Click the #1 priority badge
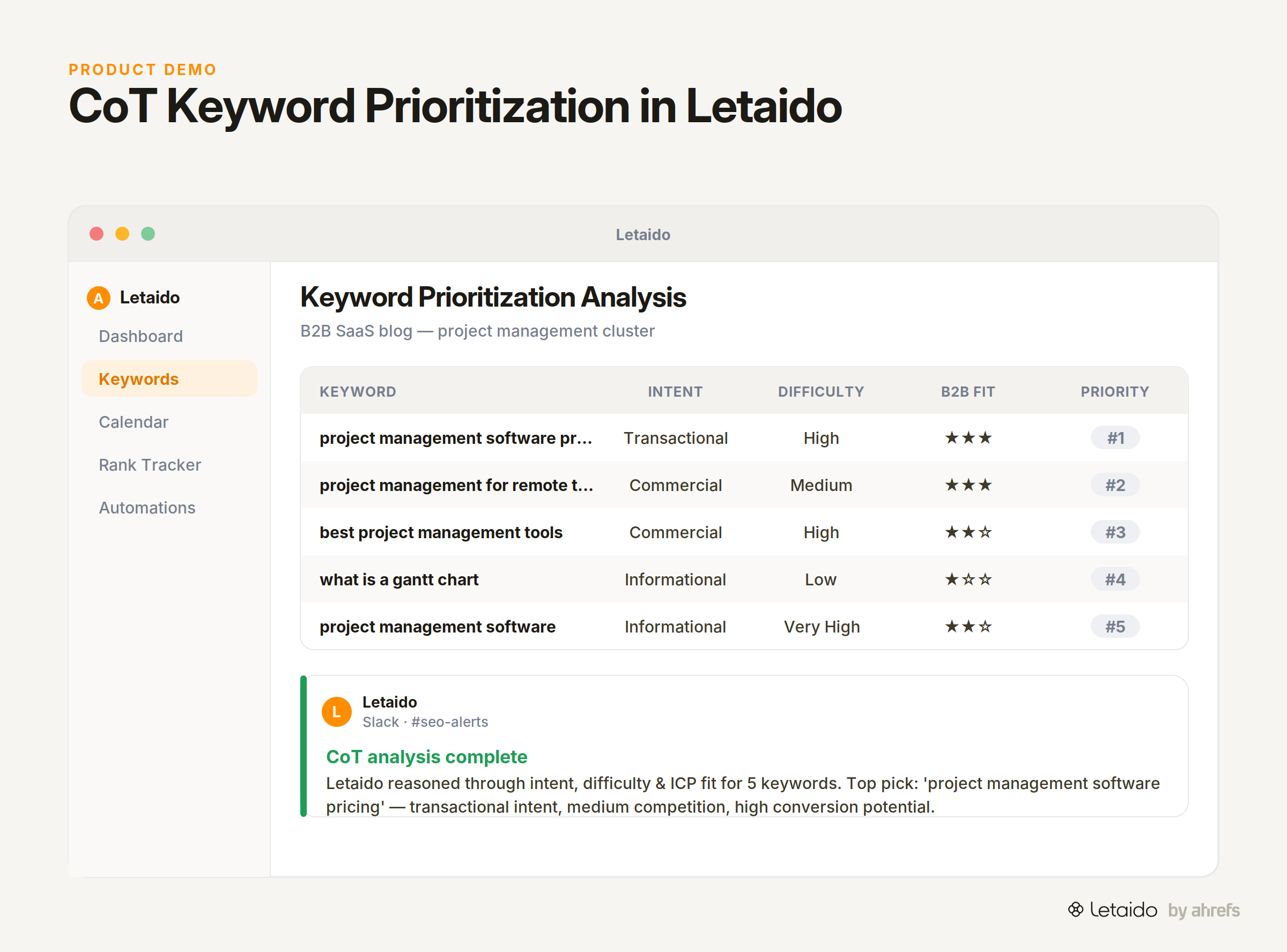This screenshot has height=952, width=1287. [1115, 438]
